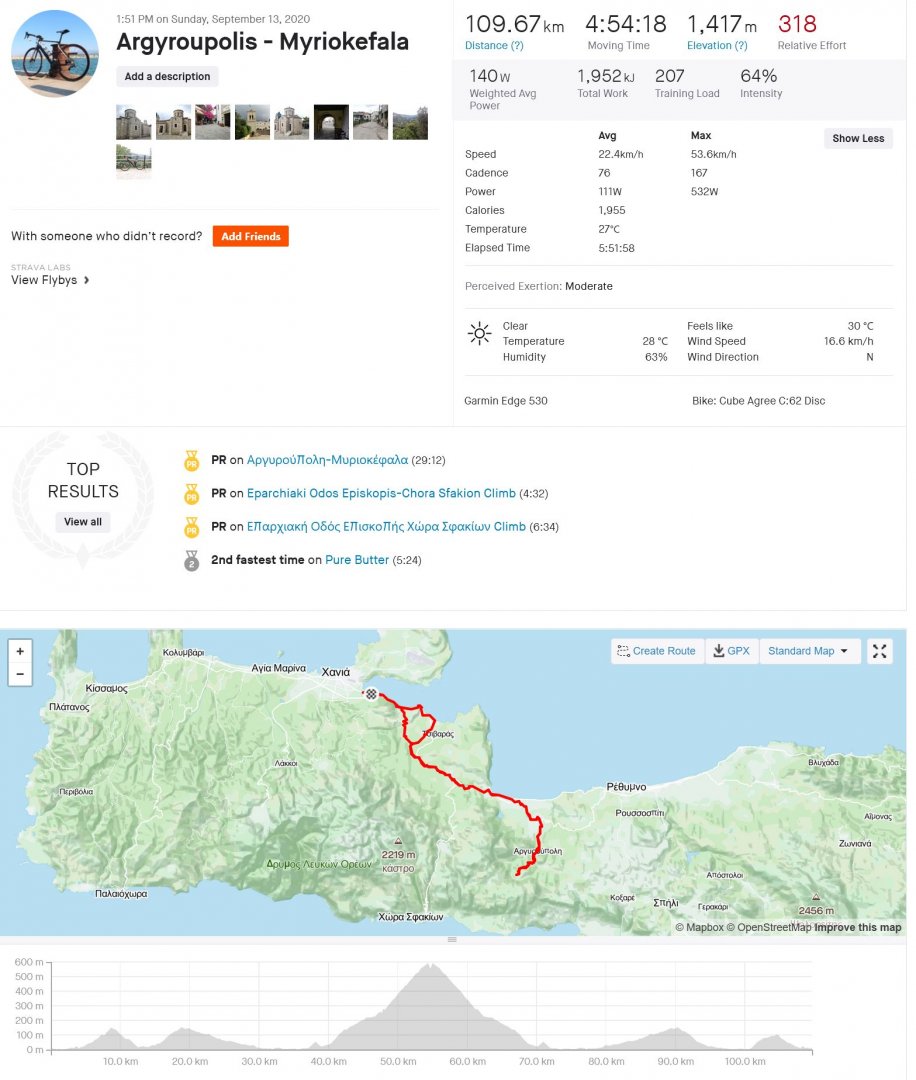
Task: Click the Create Route button
Action: pos(657,651)
